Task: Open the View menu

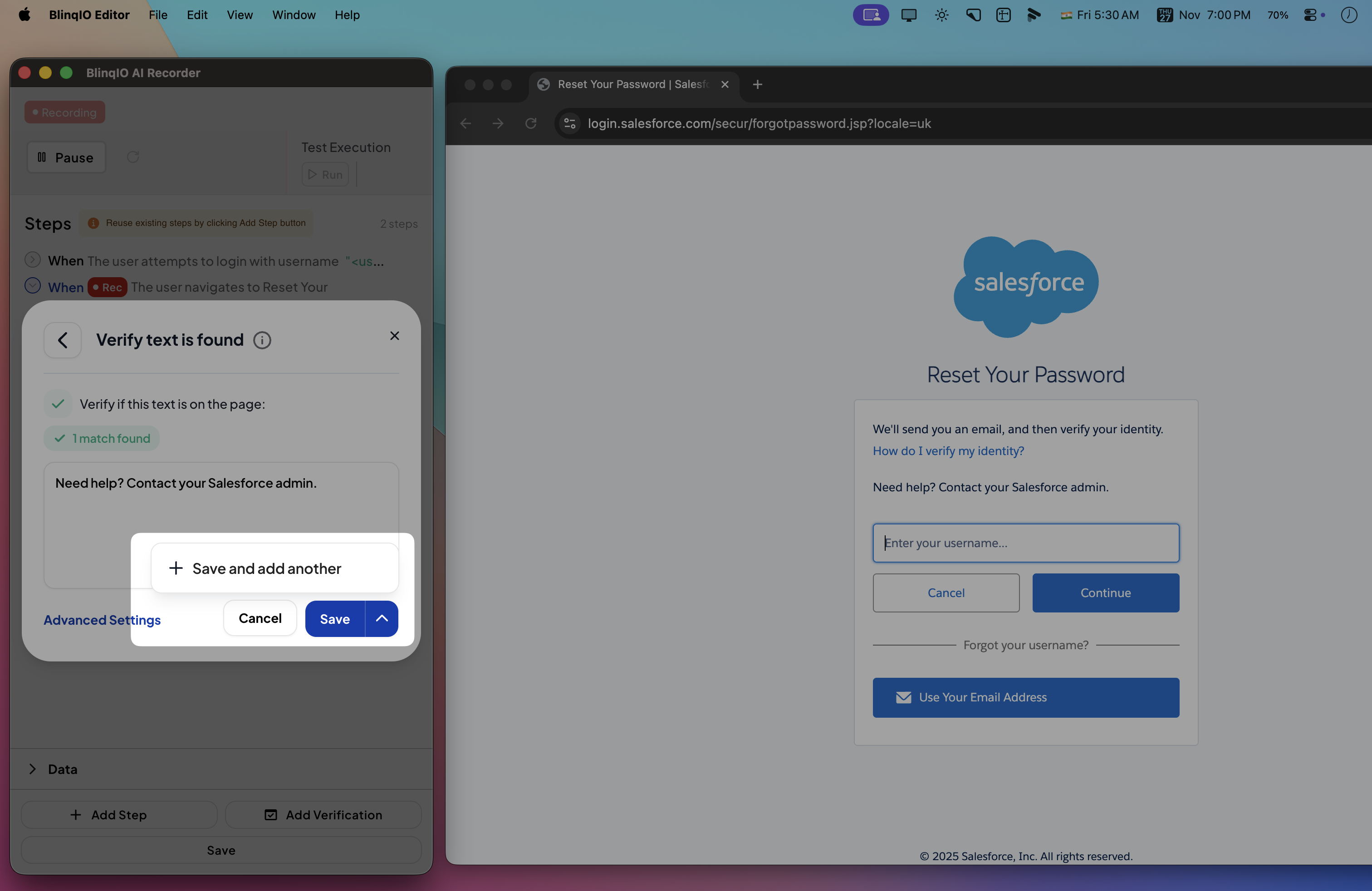Action: [239, 15]
